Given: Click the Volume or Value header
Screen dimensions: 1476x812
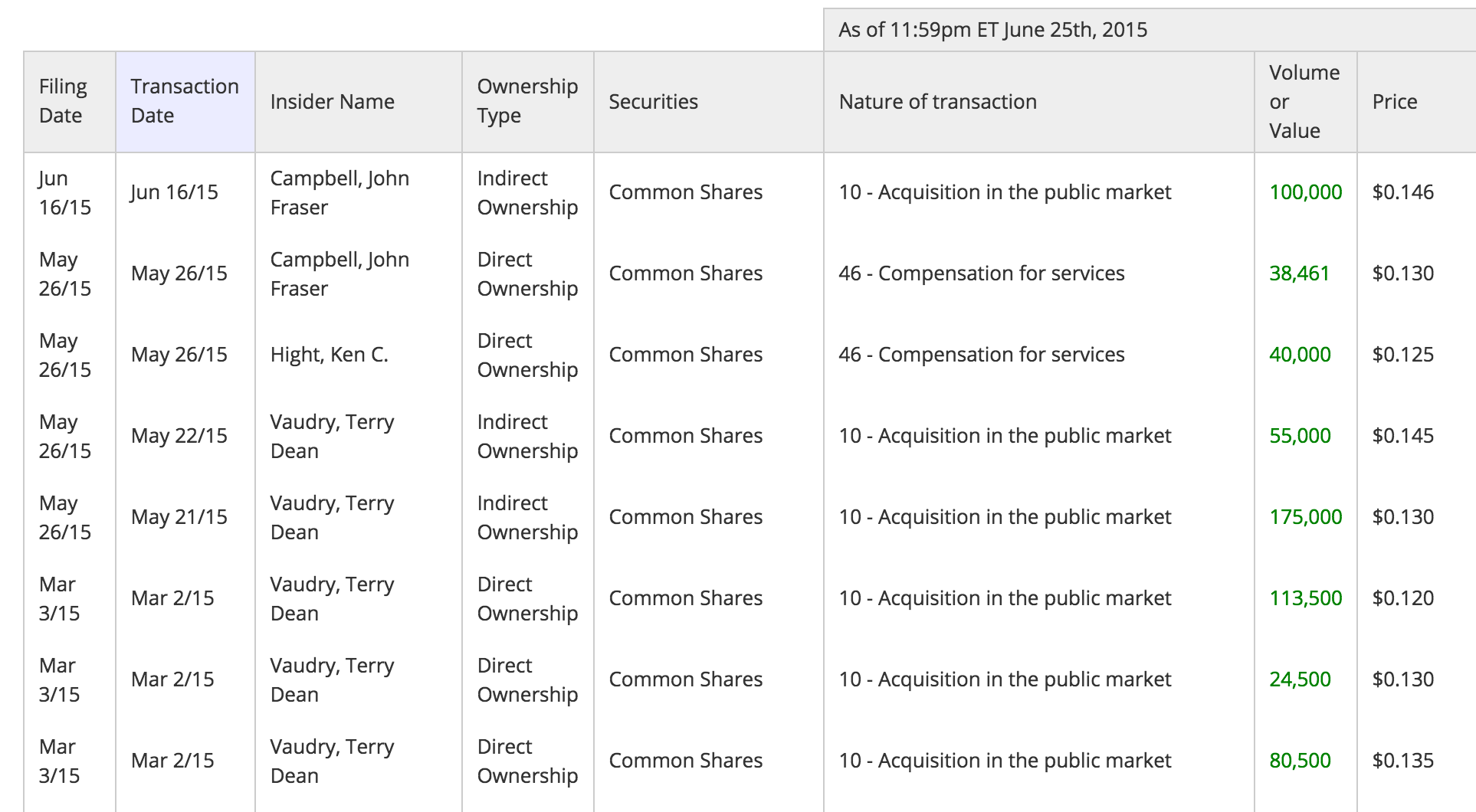Looking at the screenshot, I should [1305, 101].
